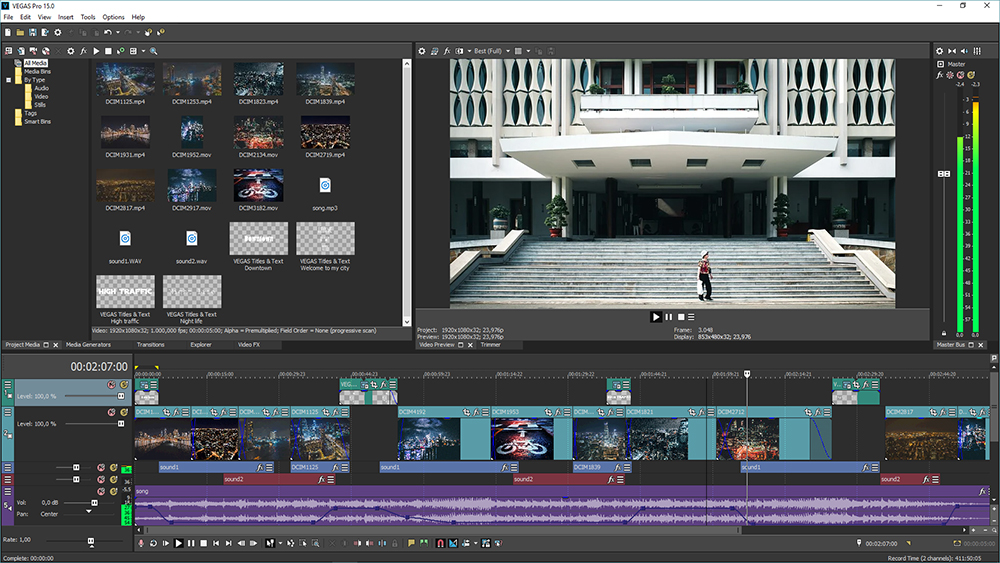
Task: Open Undo history dropdown arrow
Action: tap(117, 32)
